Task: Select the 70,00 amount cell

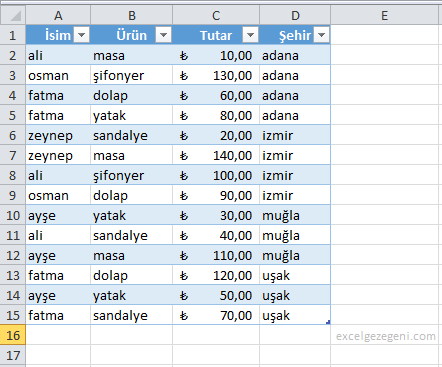Action: coord(216,315)
